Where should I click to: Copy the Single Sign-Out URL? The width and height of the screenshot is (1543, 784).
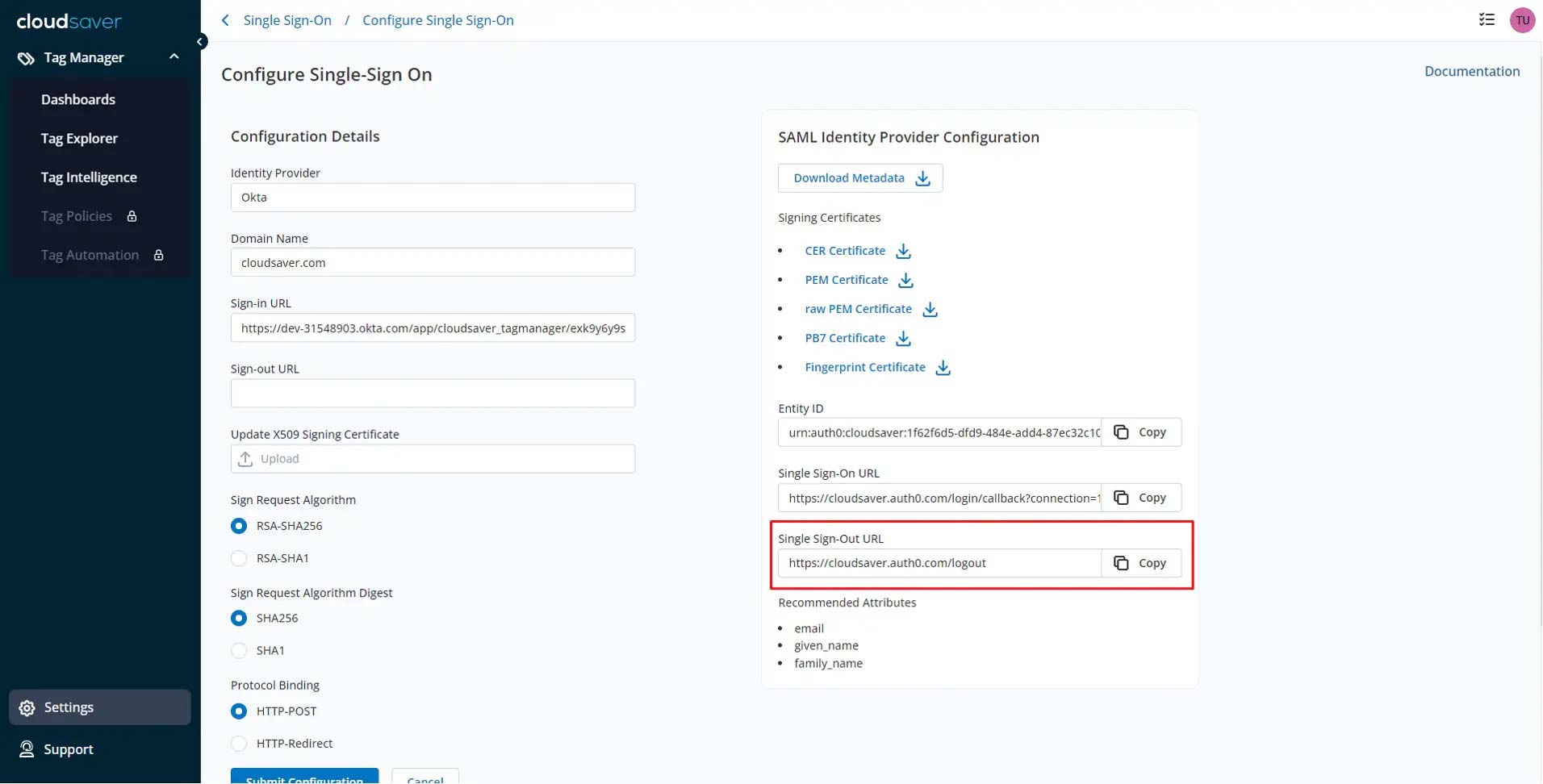1140,563
